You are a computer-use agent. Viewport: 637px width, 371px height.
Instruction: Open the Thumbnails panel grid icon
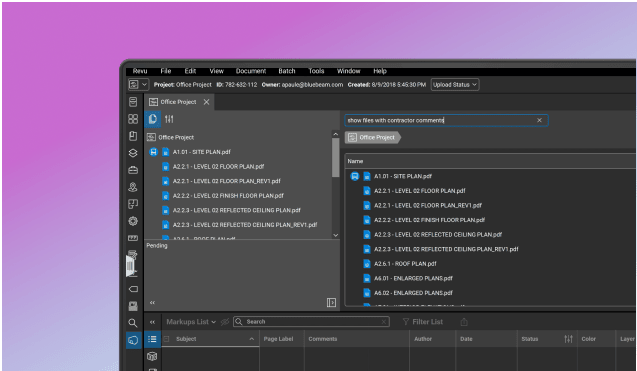click(x=133, y=119)
